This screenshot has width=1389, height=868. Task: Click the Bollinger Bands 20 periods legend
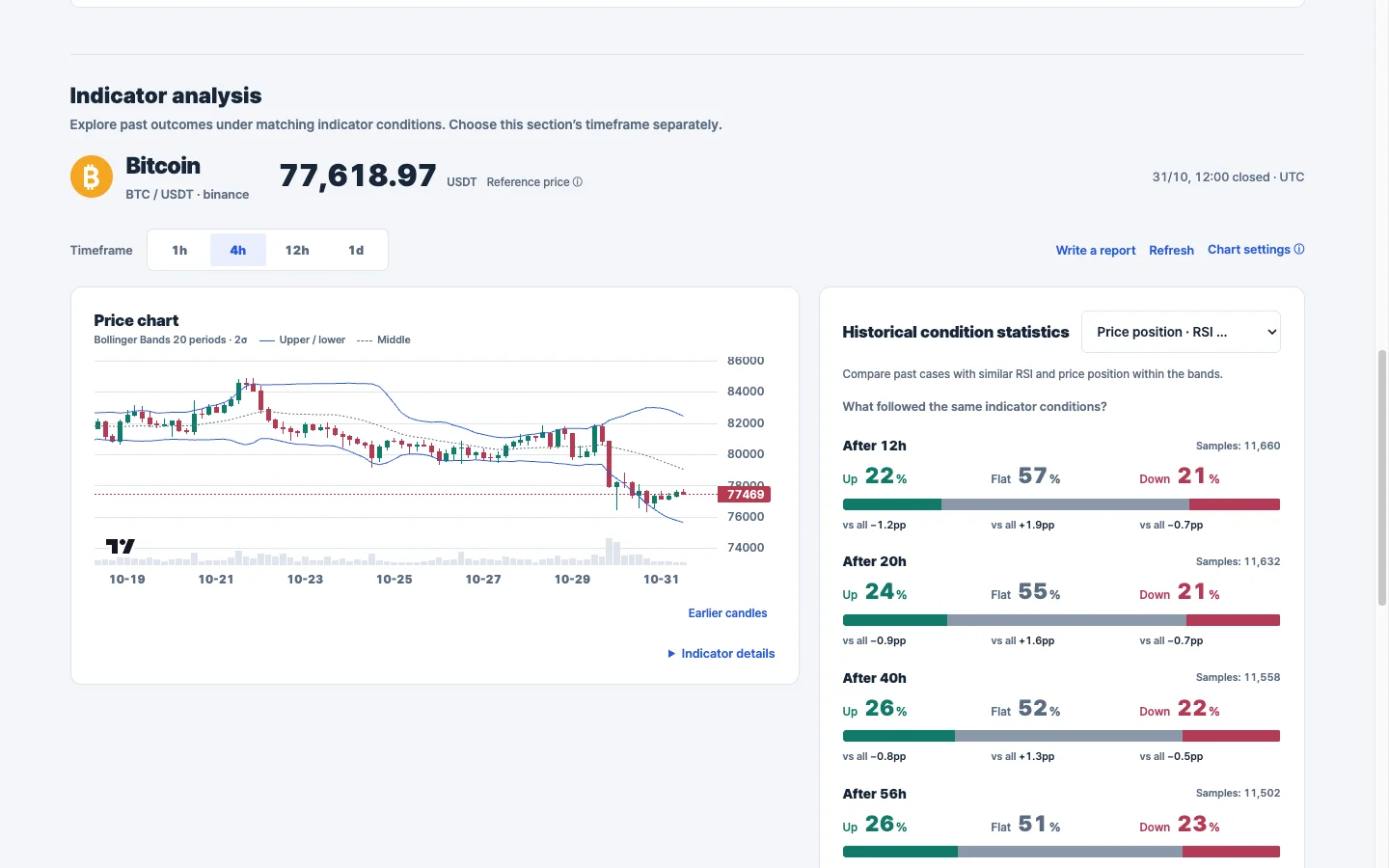point(171,339)
